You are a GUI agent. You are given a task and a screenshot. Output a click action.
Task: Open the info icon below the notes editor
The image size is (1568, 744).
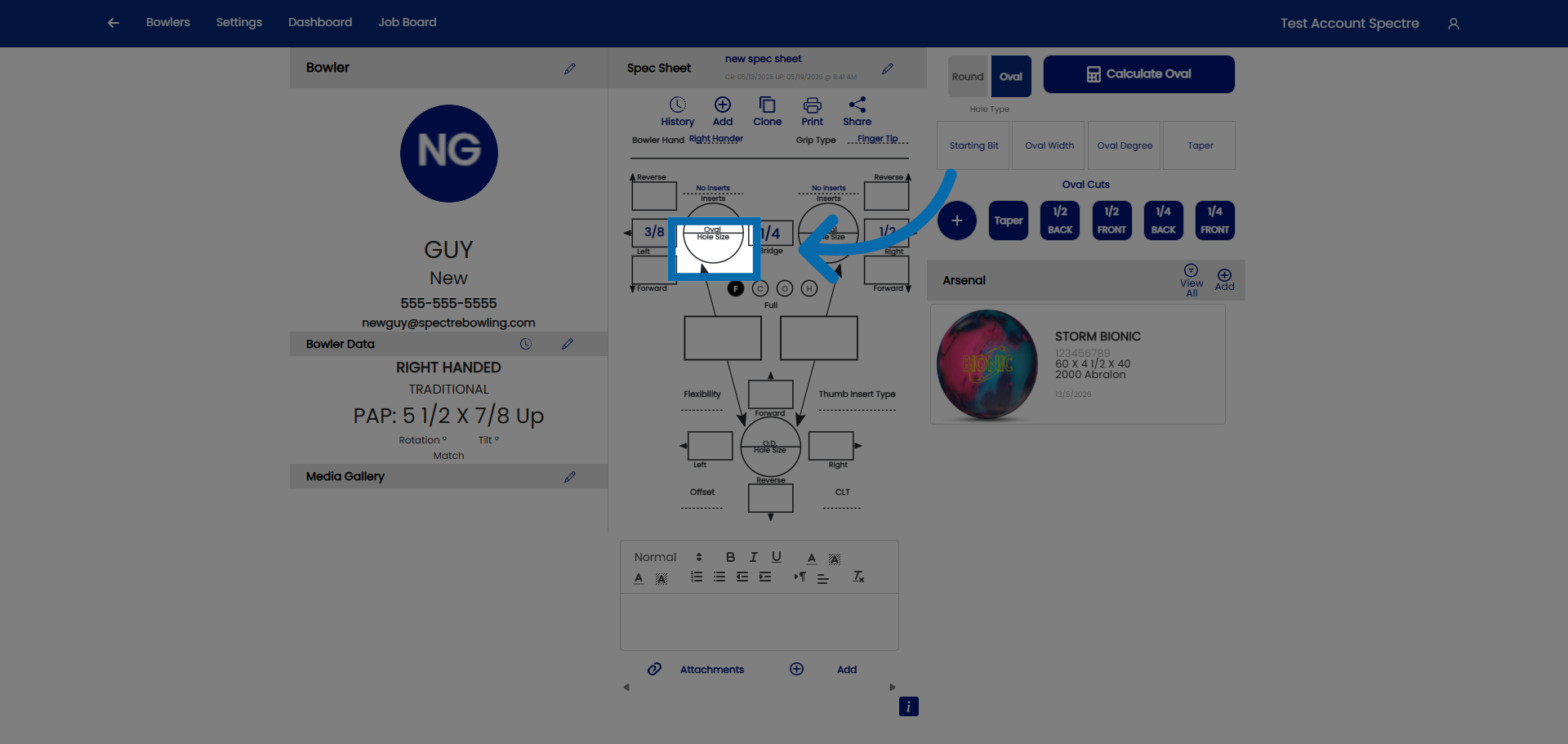909,706
